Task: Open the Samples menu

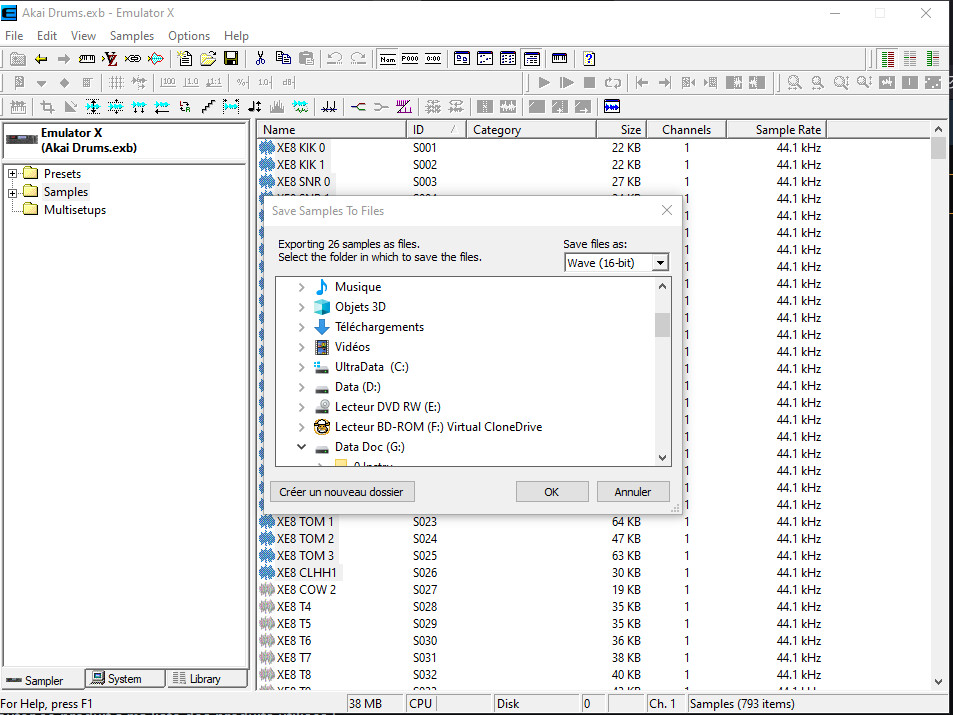Action: pyautogui.click(x=132, y=36)
